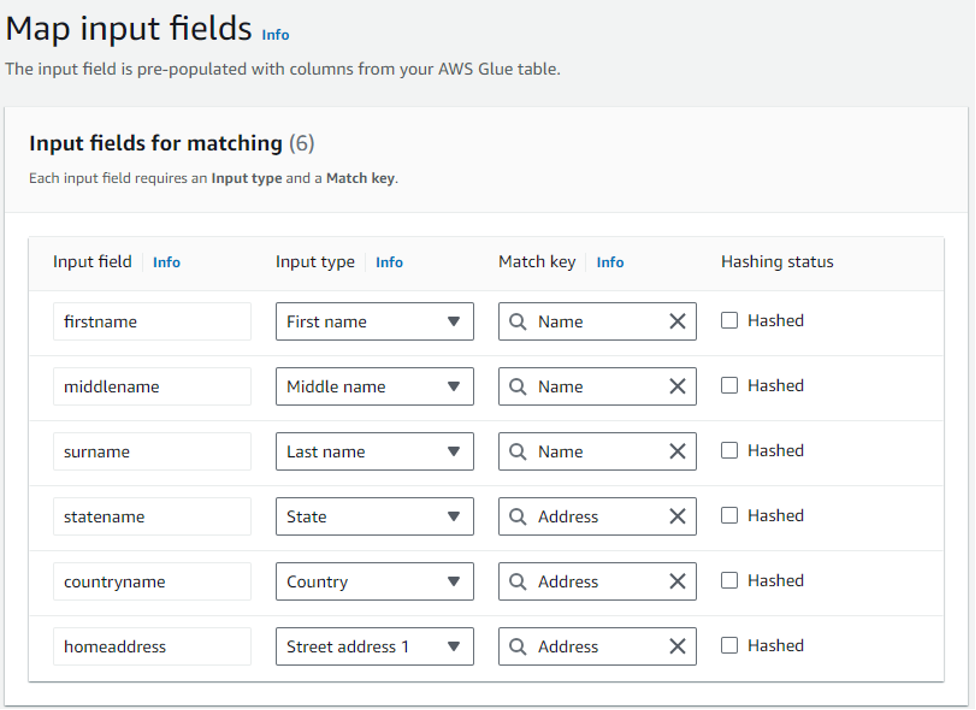Viewport: 976px width, 710px height.
Task: Check Hashed for the countryname field
Action: pos(730,581)
